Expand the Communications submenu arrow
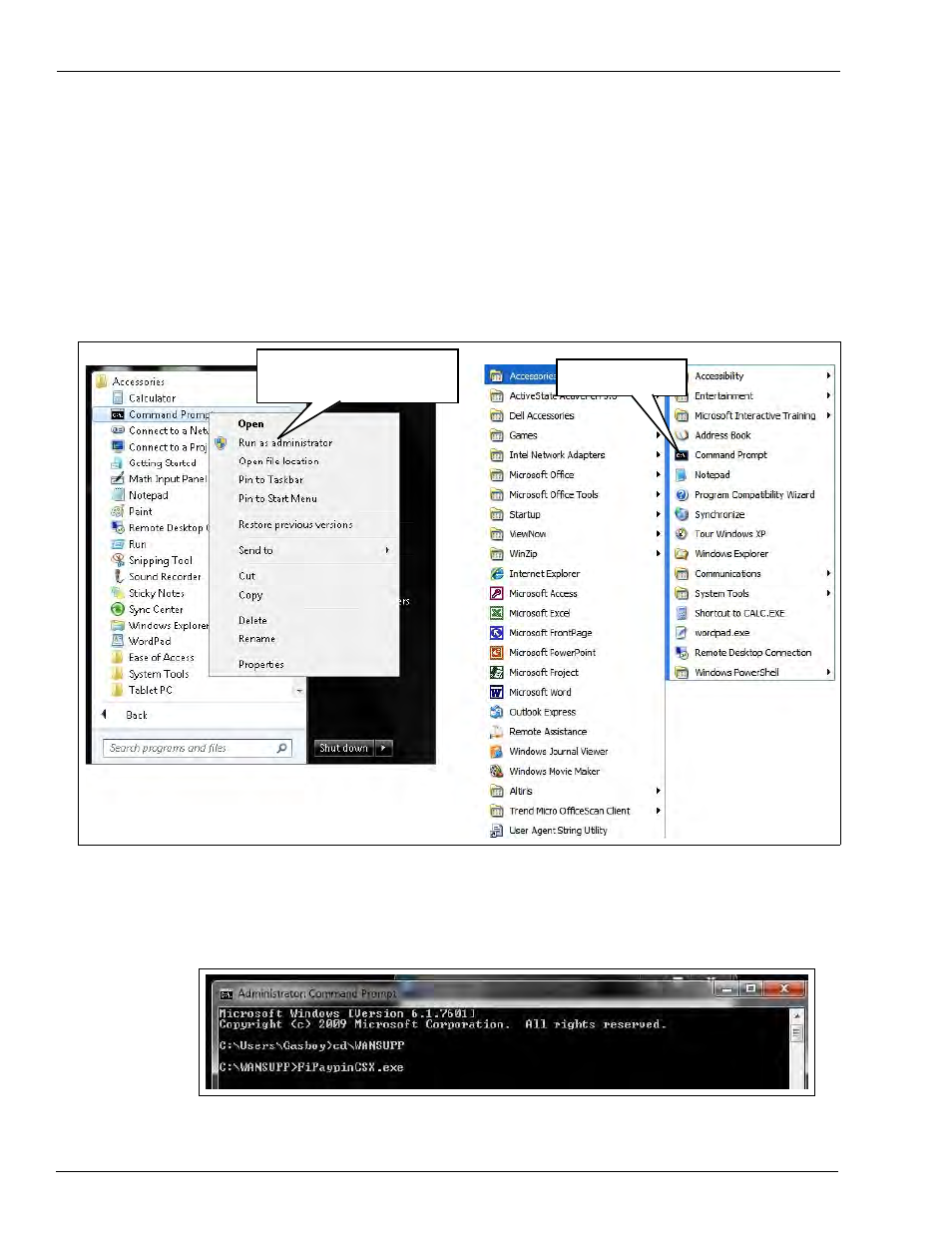The image size is (952, 1233). pyautogui.click(x=828, y=574)
